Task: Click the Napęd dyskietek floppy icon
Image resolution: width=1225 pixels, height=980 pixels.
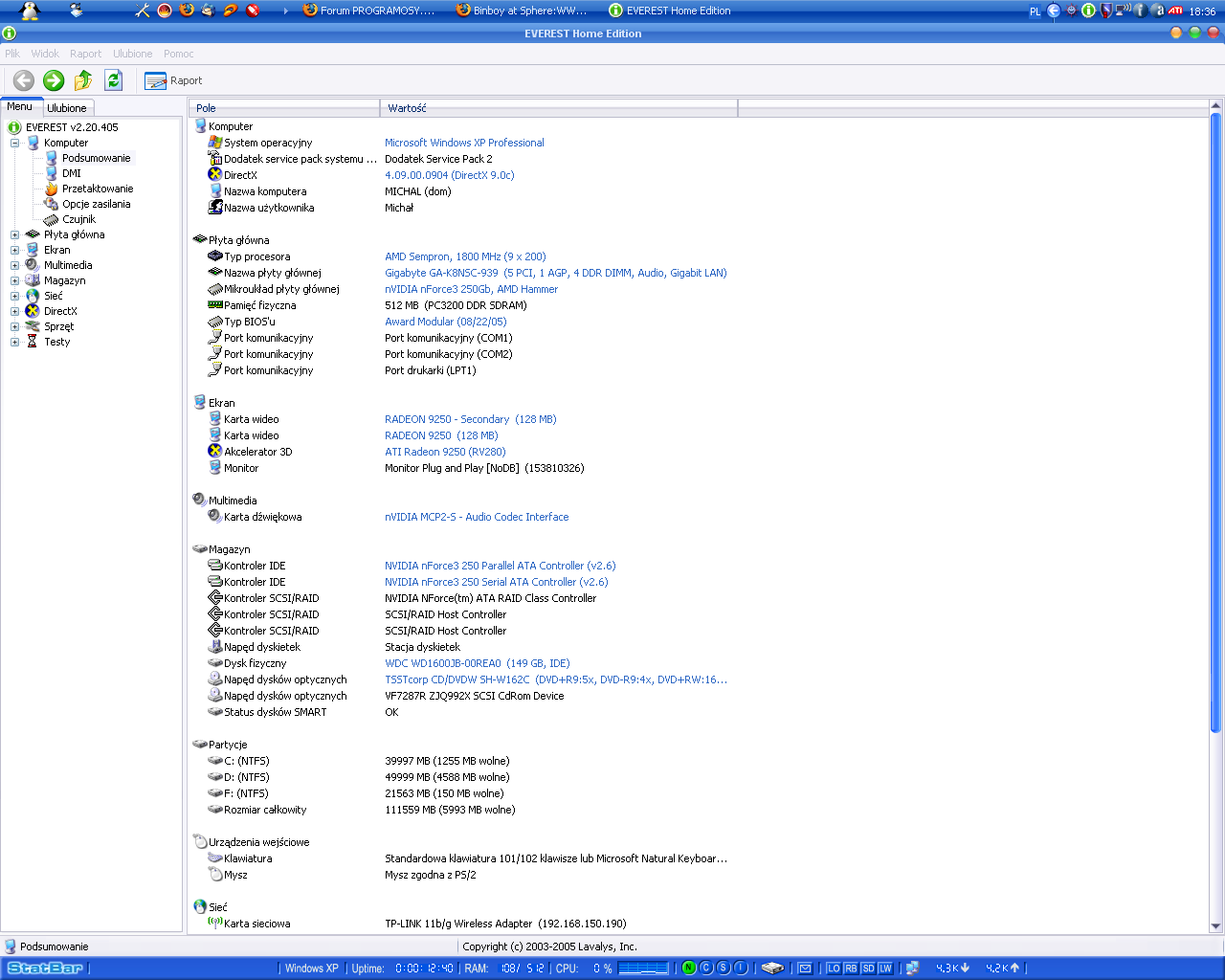Action: (215, 647)
